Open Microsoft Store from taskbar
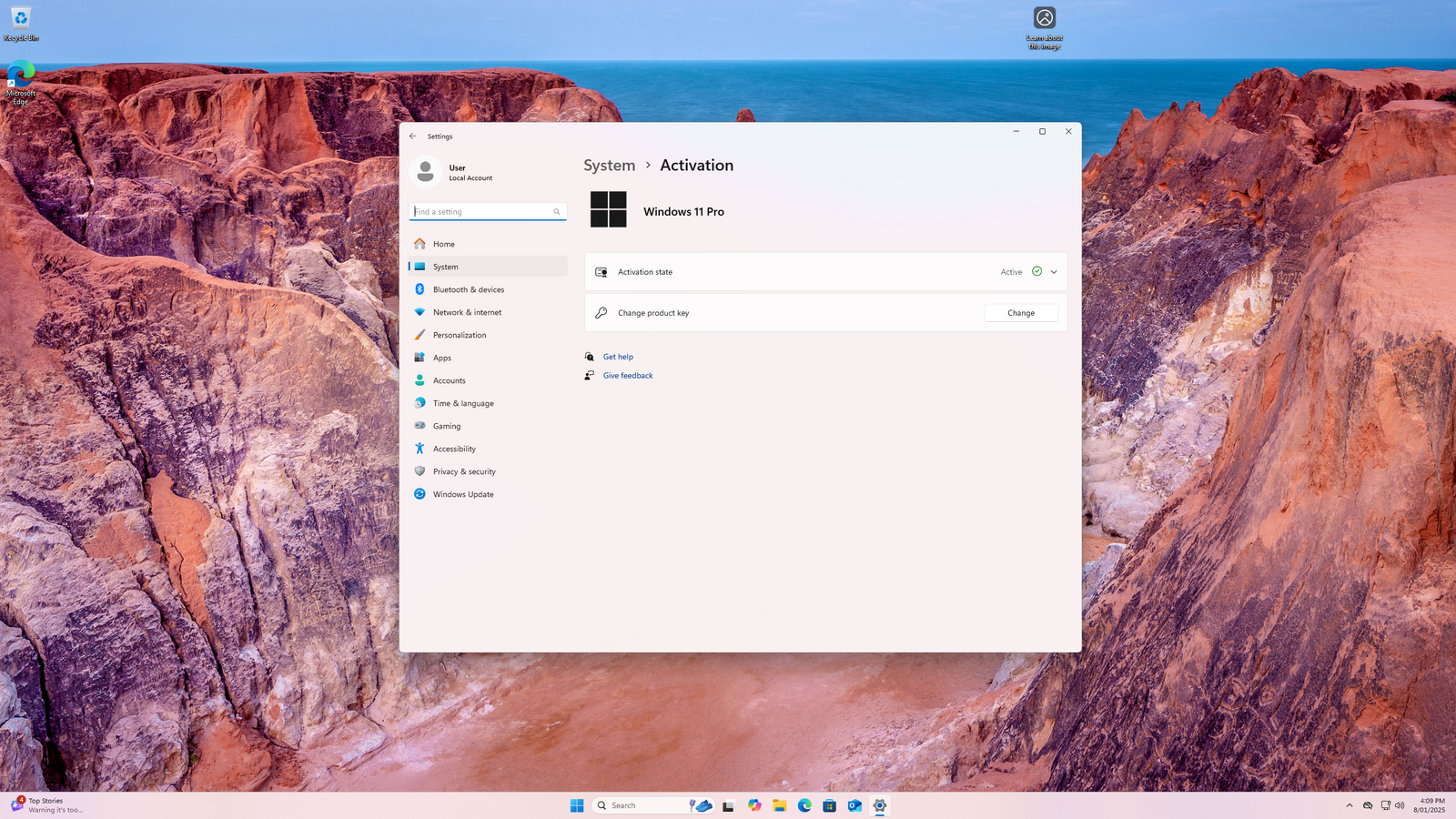This screenshot has height=819, width=1456. click(x=829, y=805)
